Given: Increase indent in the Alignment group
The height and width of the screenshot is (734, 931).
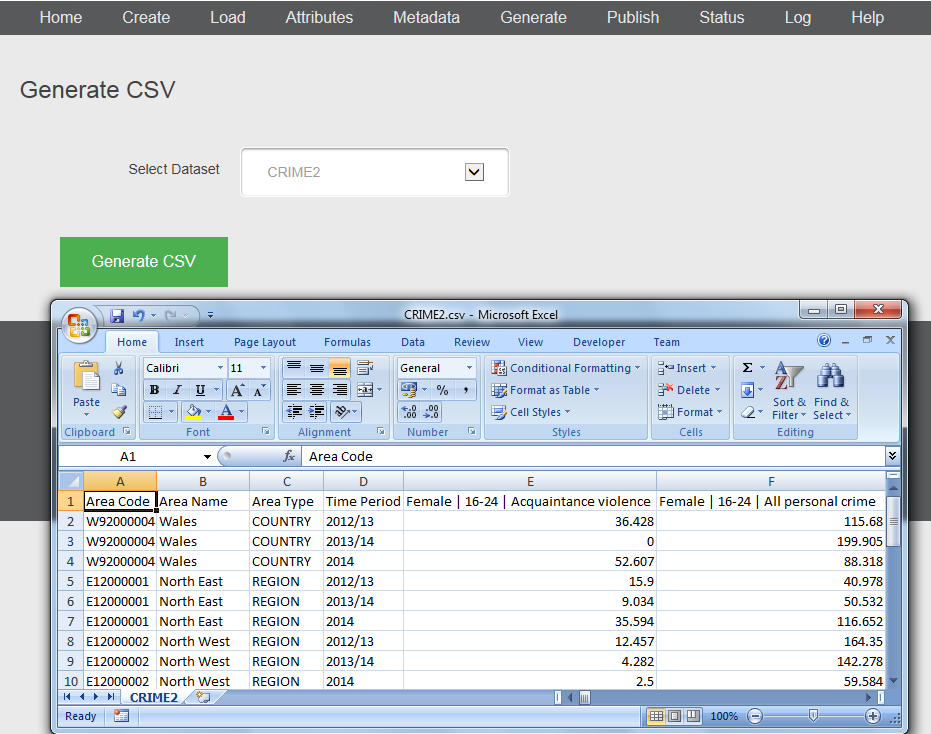Looking at the screenshot, I should click(x=316, y=412).
